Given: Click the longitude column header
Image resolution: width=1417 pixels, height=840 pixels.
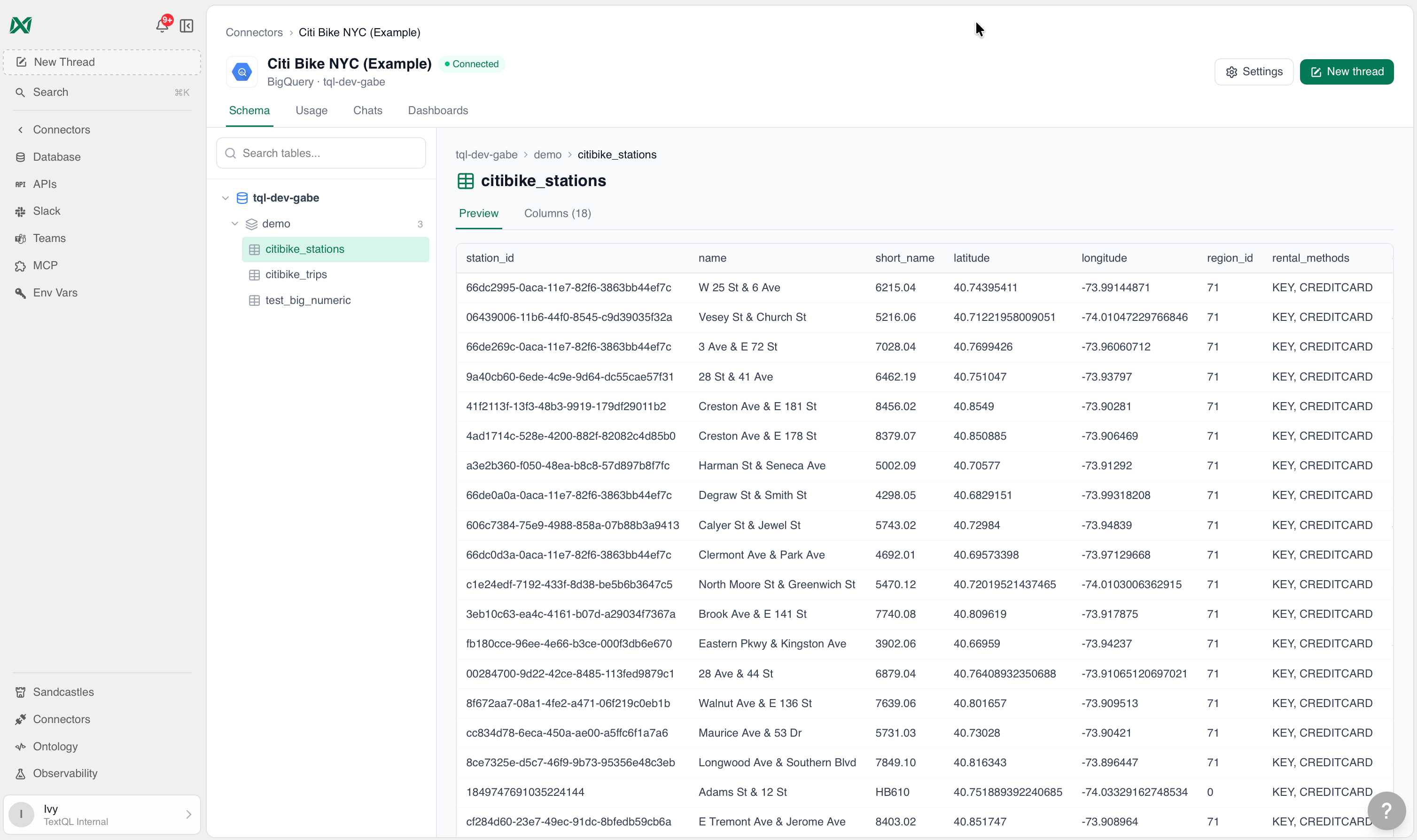Looking at the screenshot, I should 1104,258.
